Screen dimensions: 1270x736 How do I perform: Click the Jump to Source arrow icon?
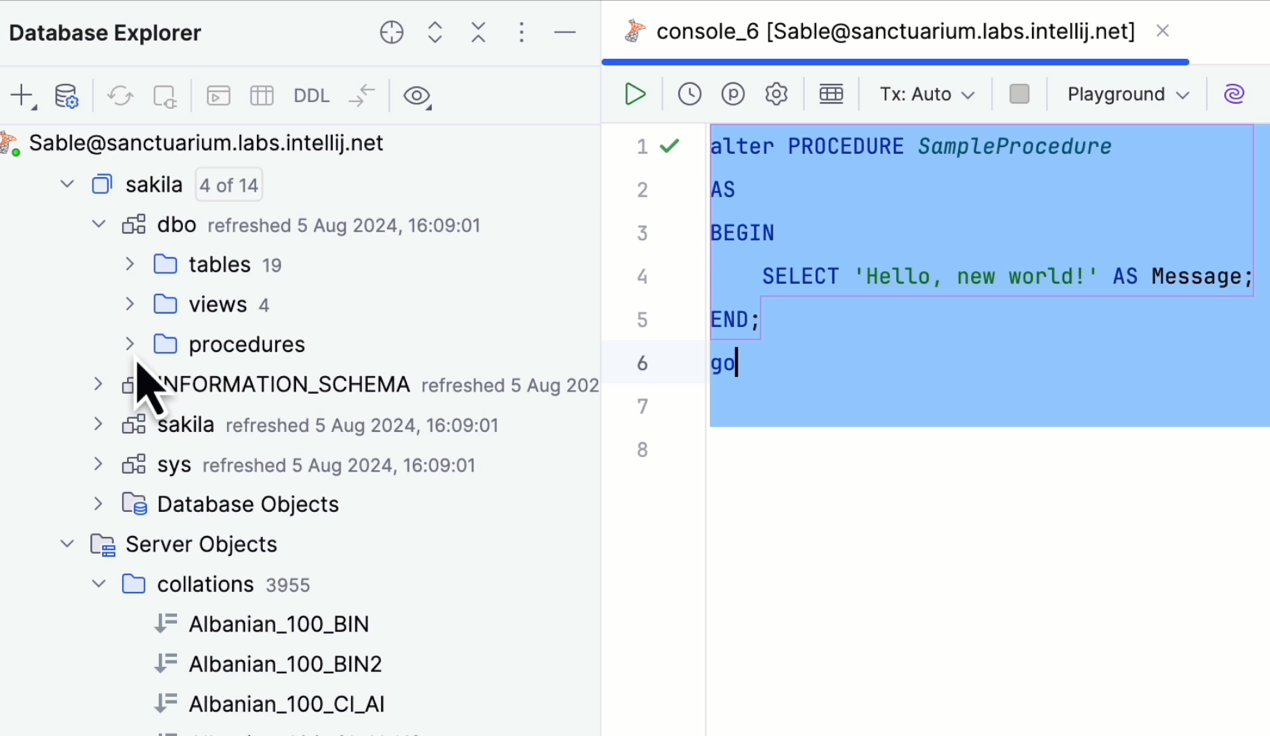click(x=362, y=96)
